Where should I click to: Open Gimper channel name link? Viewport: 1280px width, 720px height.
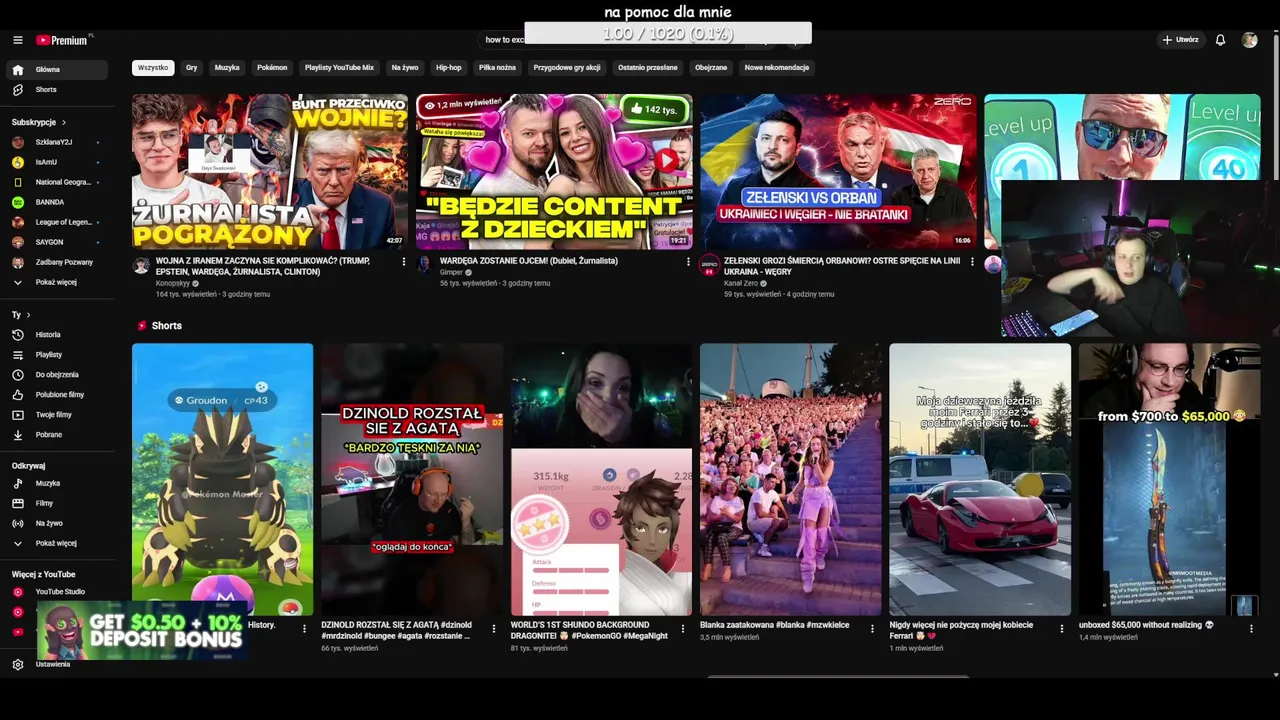(x=451, y=272)
